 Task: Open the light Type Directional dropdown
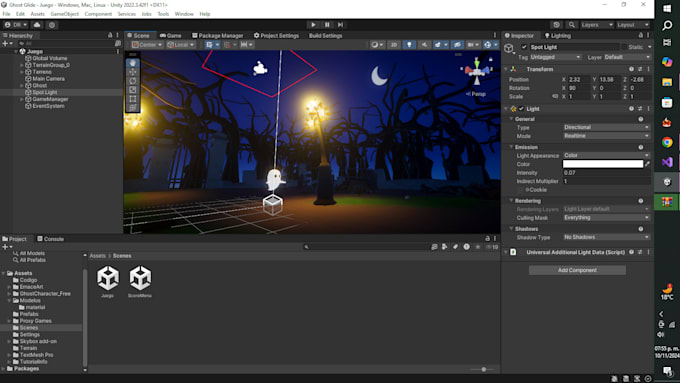(606, 127)
